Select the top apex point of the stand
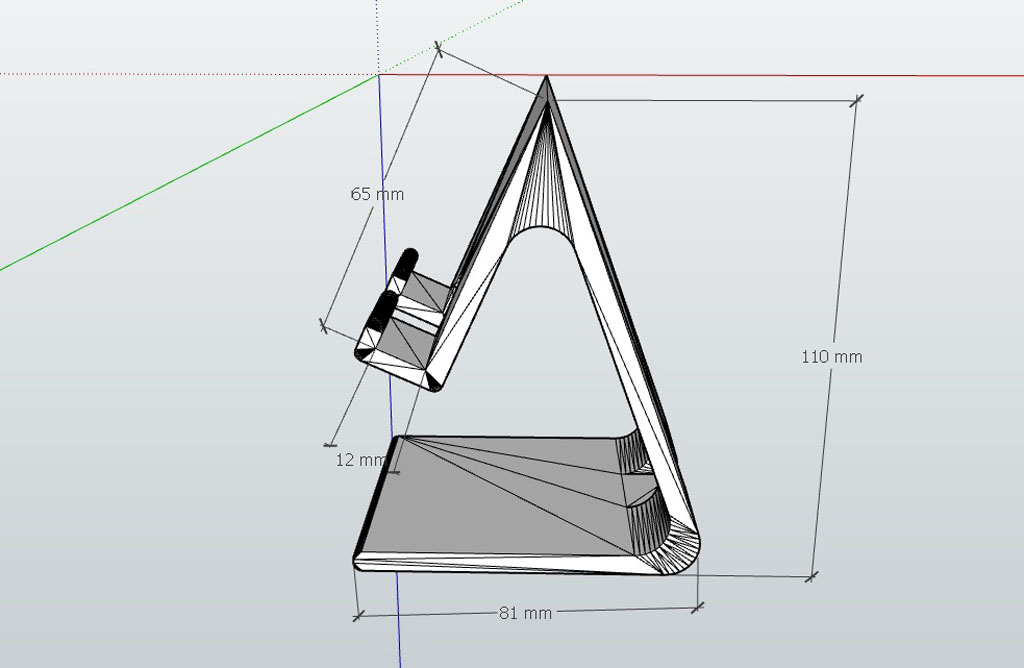This screenshot has width=1024, height=668. pos(546,79)
